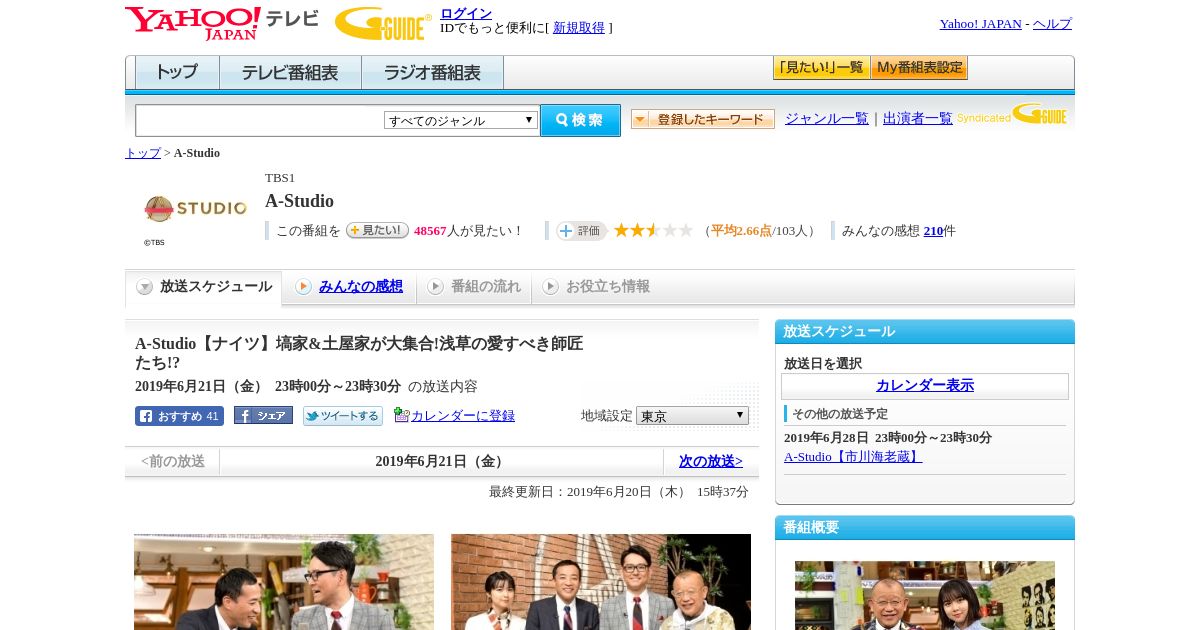
Task: Open the ヘルプ link
Action: point(1052,24)
